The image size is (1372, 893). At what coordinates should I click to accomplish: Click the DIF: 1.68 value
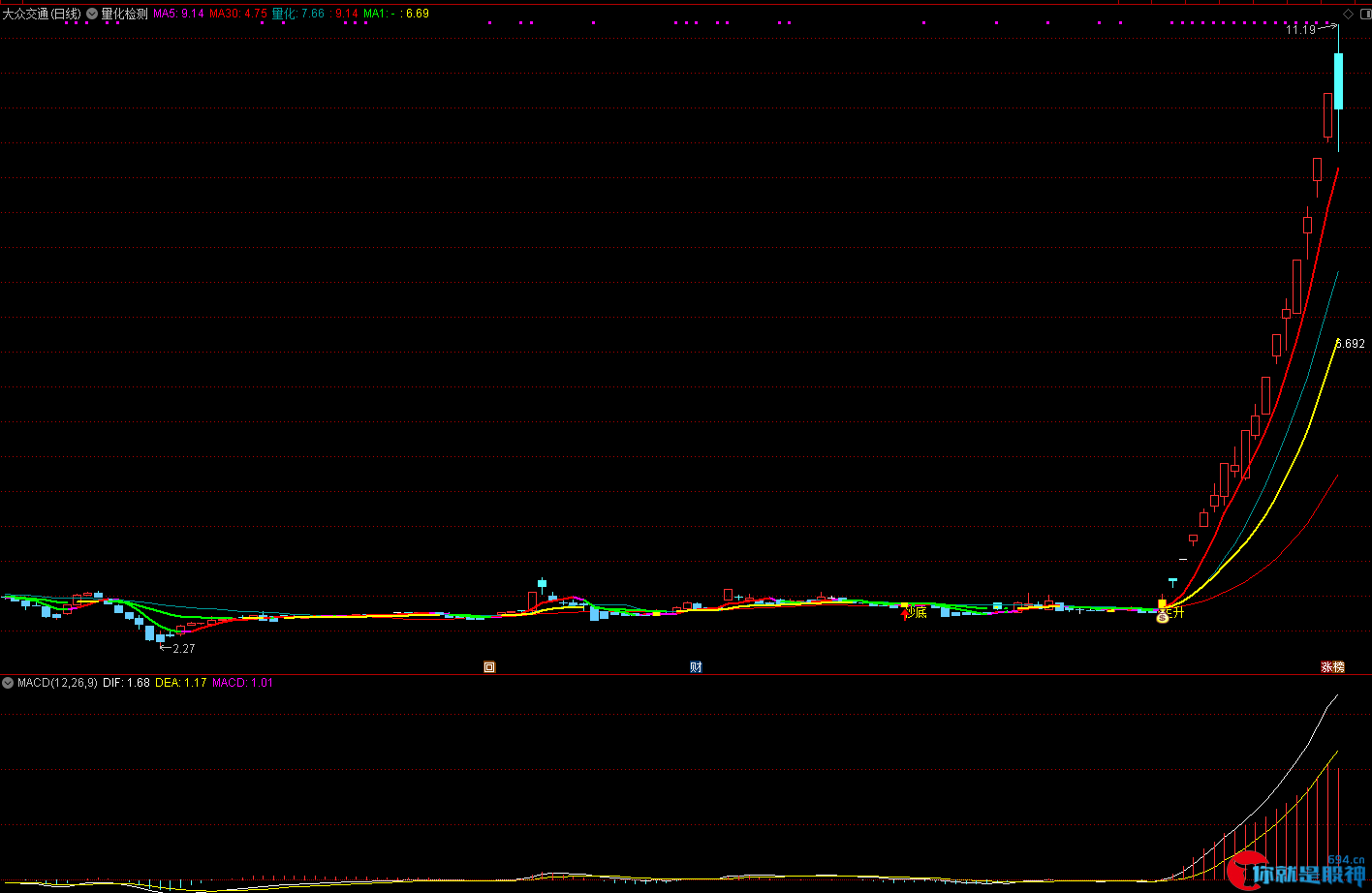126,683
